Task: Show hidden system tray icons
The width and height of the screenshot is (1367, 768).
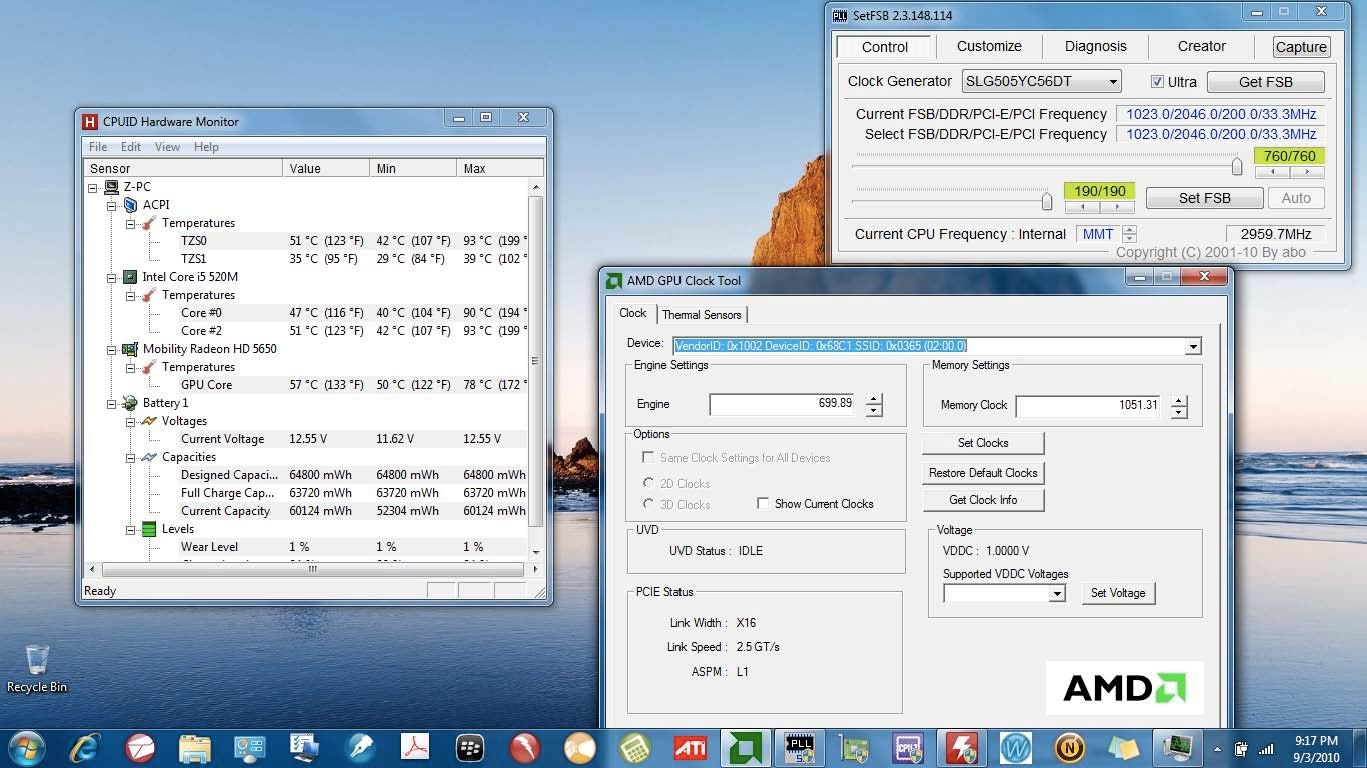Action: [x=1218, y=748]
